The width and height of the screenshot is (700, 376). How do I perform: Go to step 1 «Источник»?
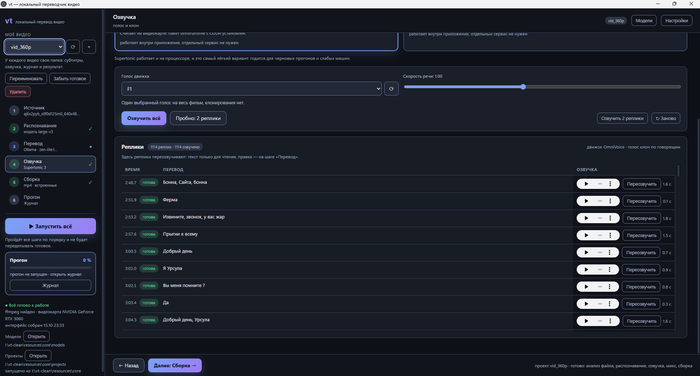pyautogui.click(x=50, y=110)
